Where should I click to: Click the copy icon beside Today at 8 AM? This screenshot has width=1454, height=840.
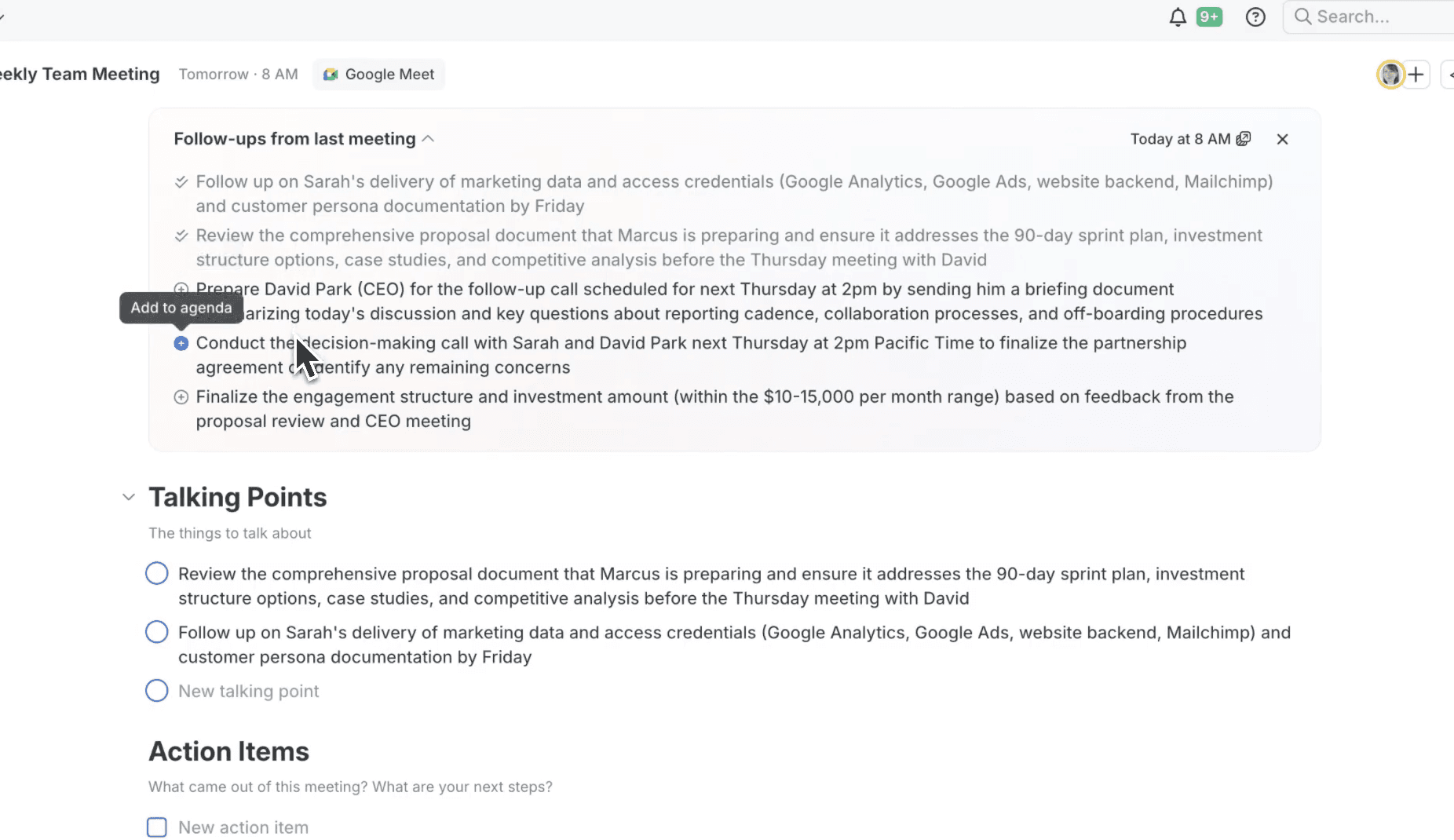[1244, 139]
